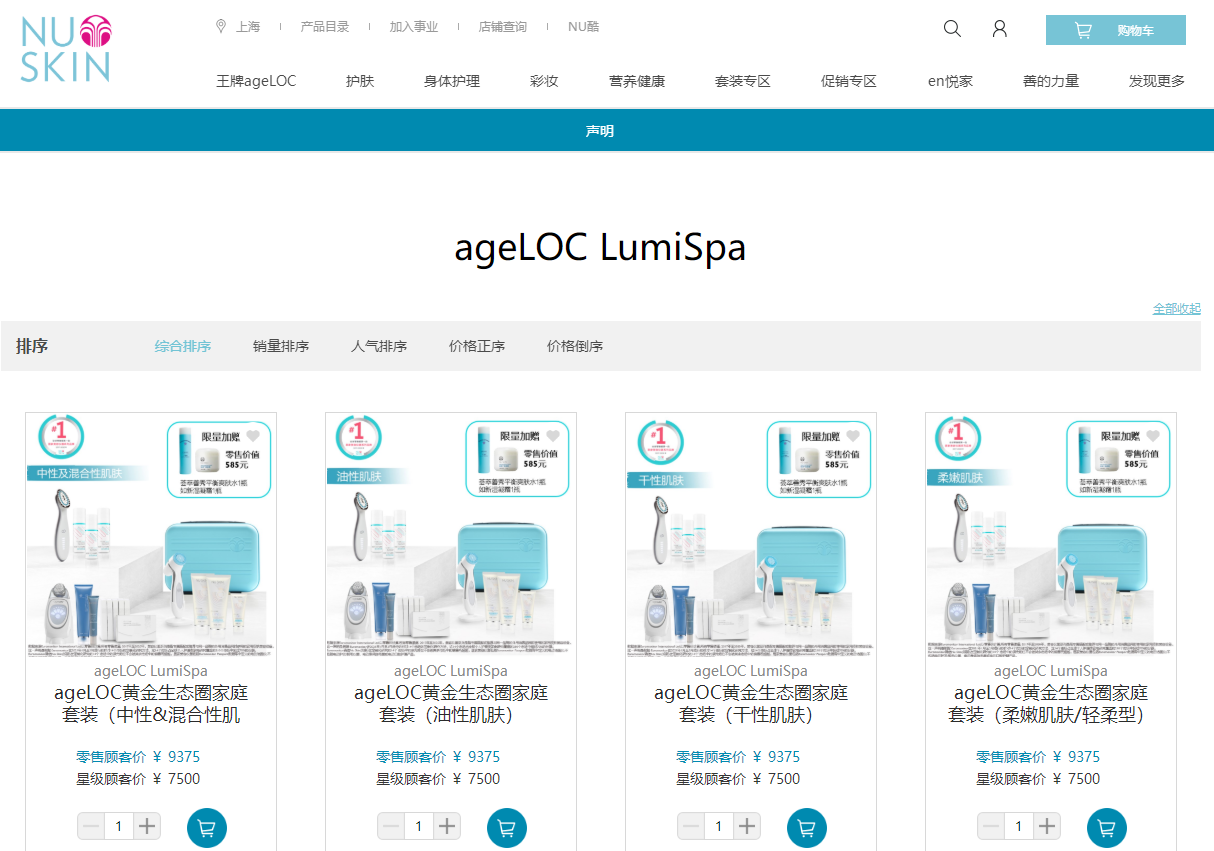
Task: Click the location pin icon beside 上海
Action: 221,27
